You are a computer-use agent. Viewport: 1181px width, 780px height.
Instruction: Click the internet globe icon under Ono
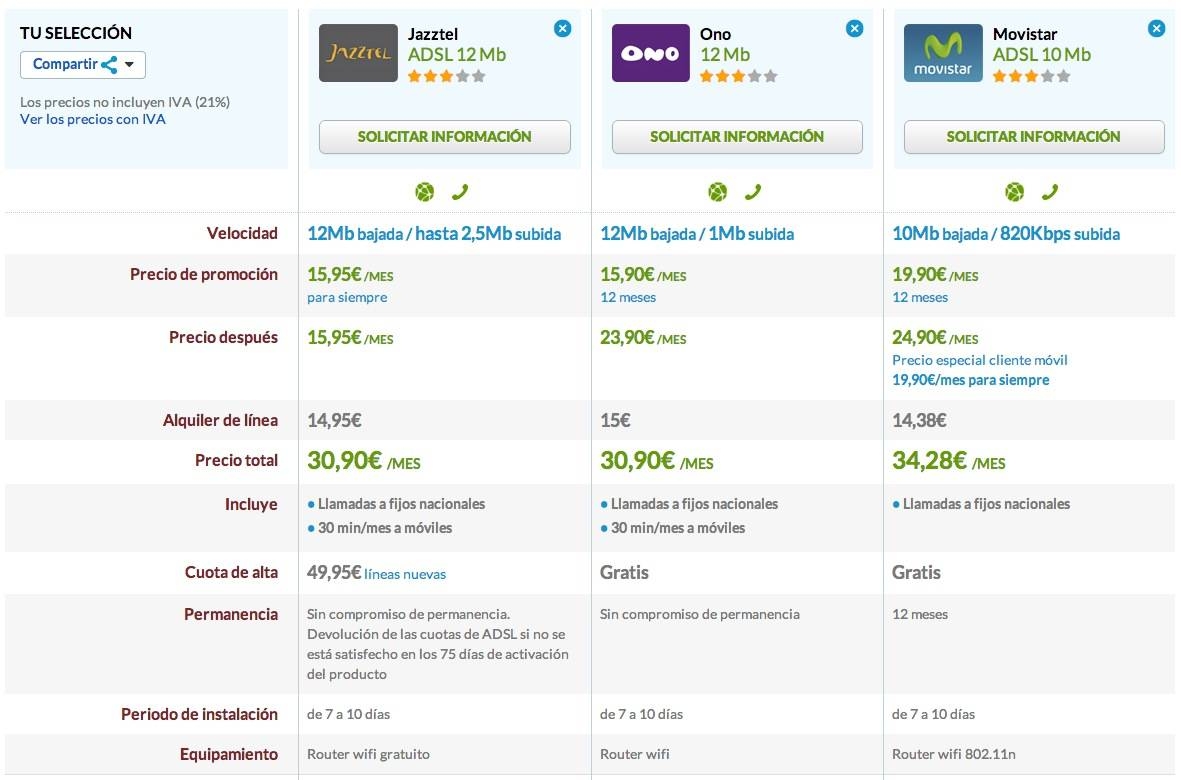[x=717, y=192]
